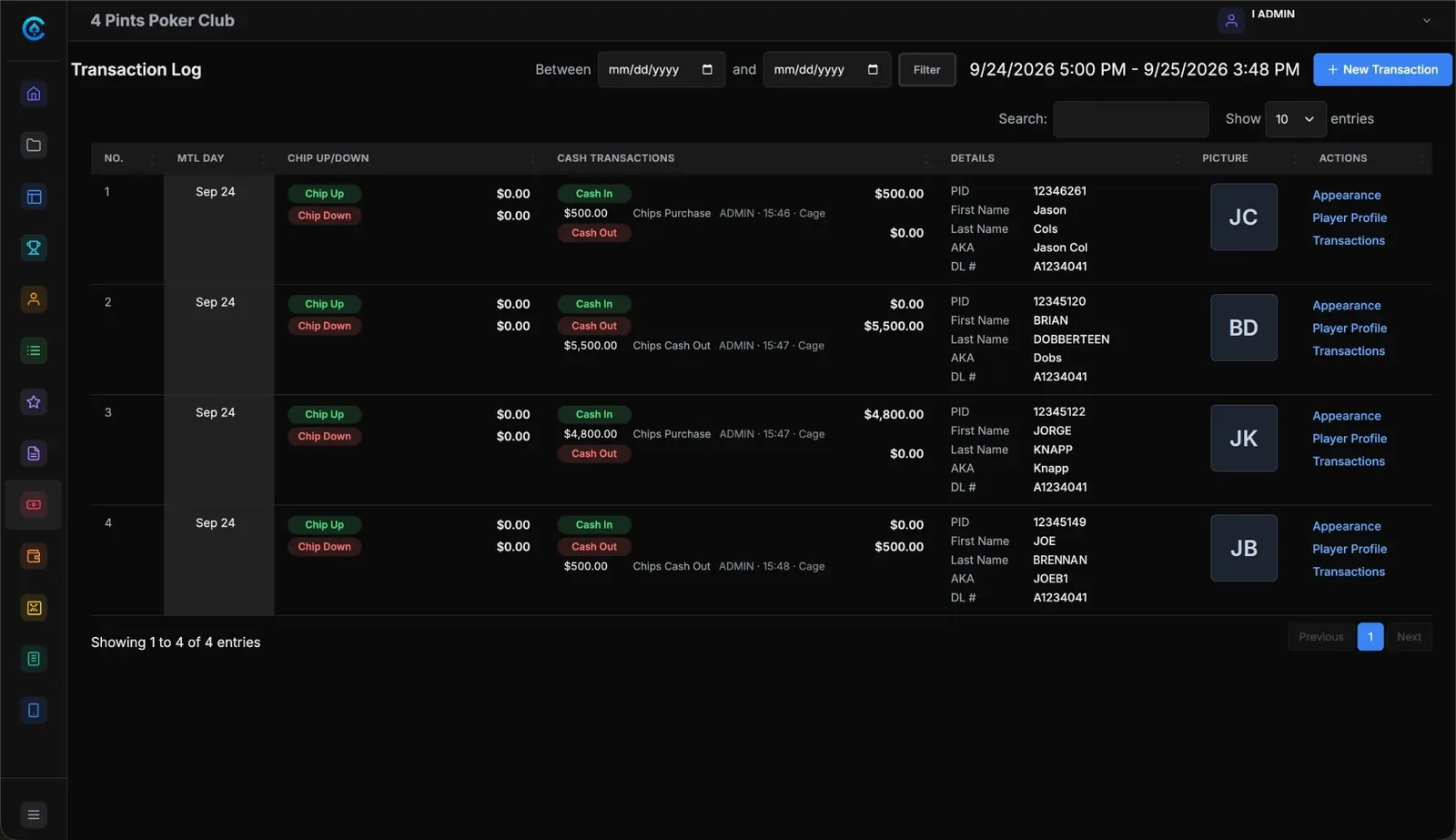Open the home icon in sidebar

pos(34,94)
